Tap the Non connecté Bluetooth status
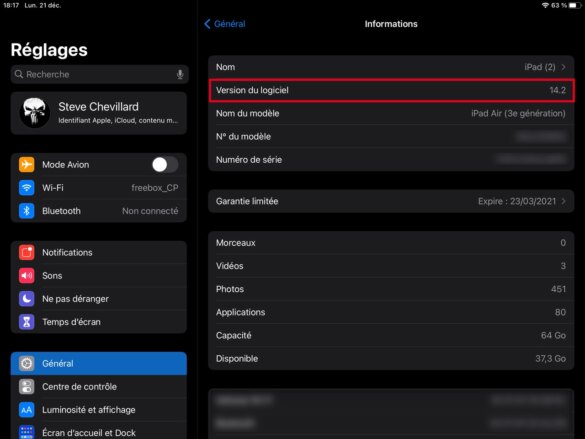 150,211
